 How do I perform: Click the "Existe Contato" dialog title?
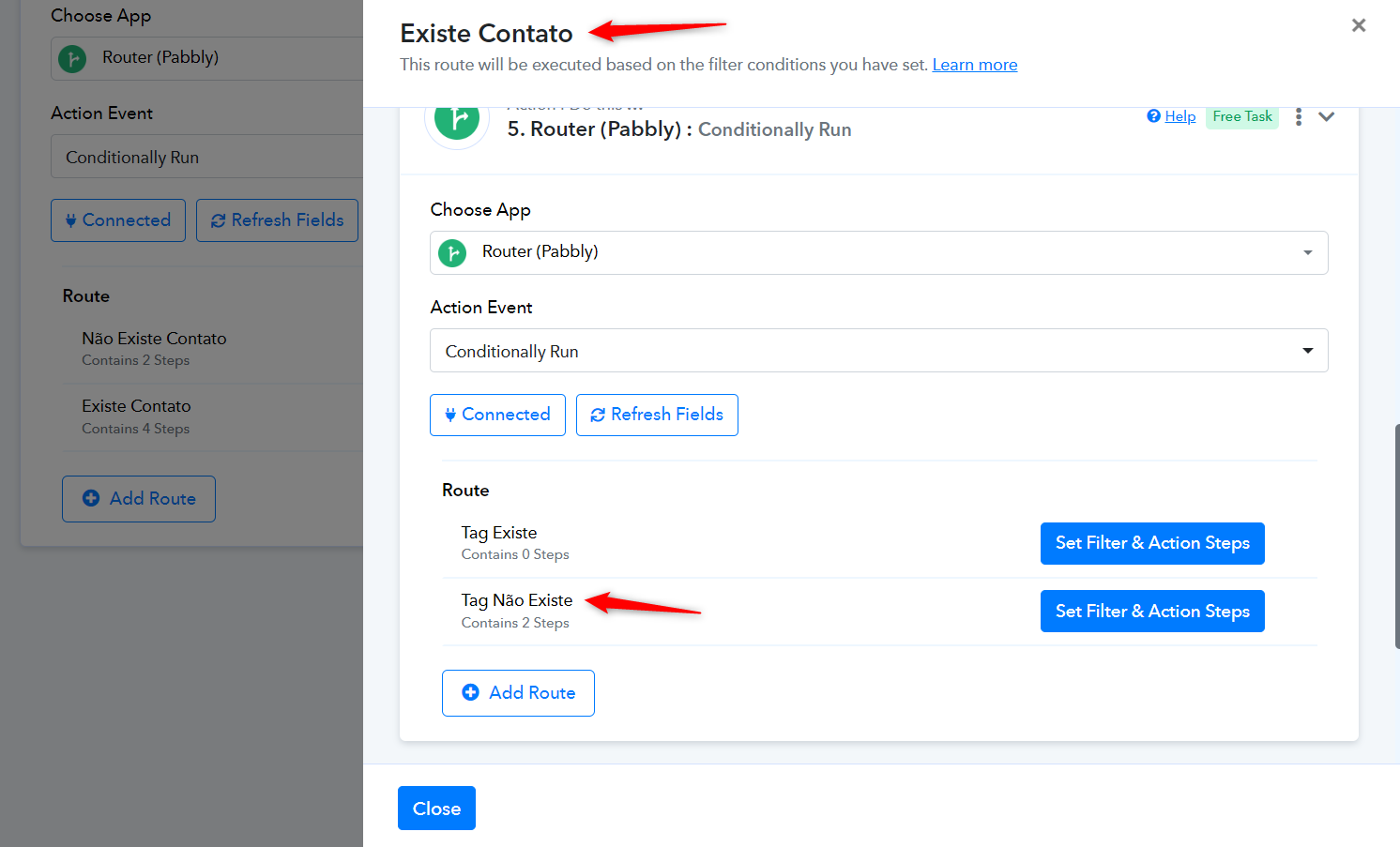(486, 34)
